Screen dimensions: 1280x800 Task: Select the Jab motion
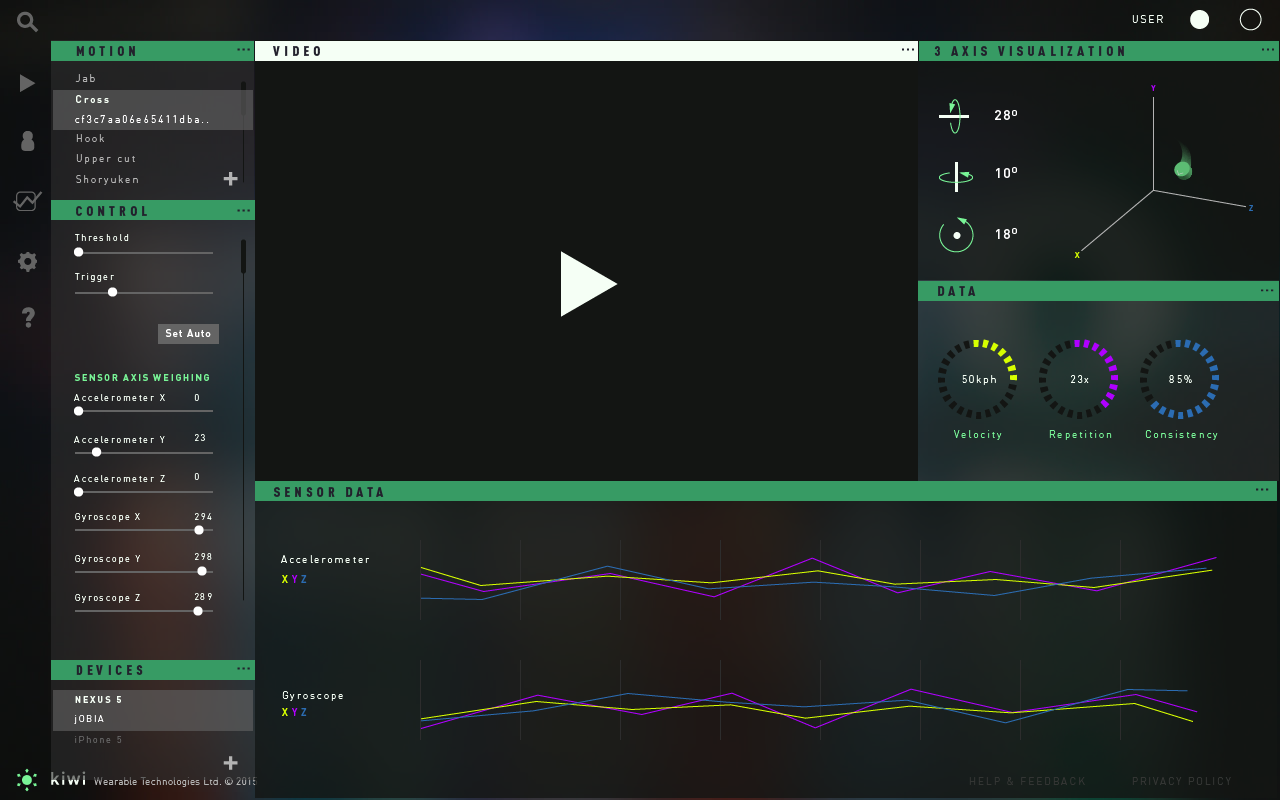[86, 78]
